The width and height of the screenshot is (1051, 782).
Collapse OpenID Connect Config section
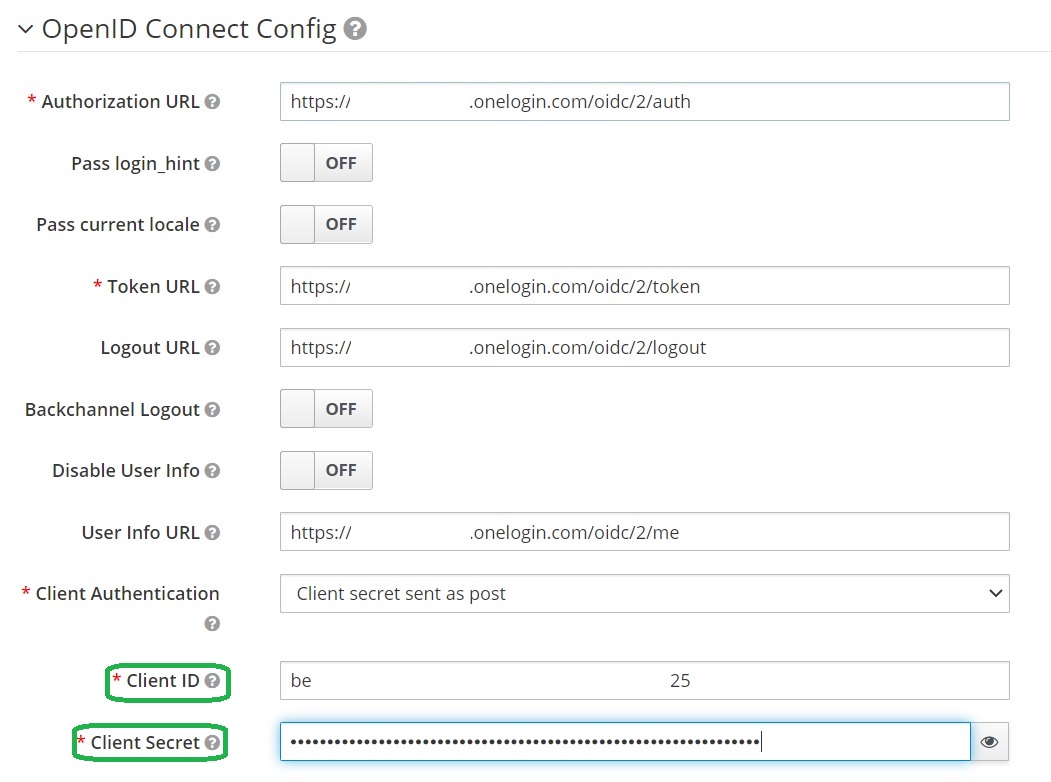click(x=25, y=30)
